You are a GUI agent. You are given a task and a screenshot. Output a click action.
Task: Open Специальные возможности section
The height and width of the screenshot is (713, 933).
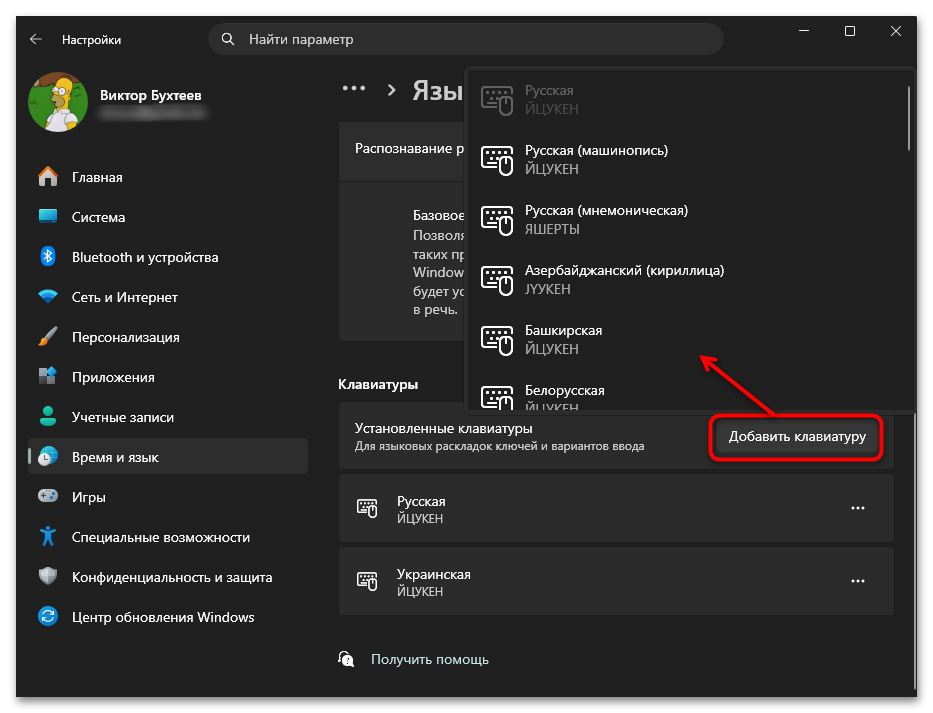[x=168, y=537]
